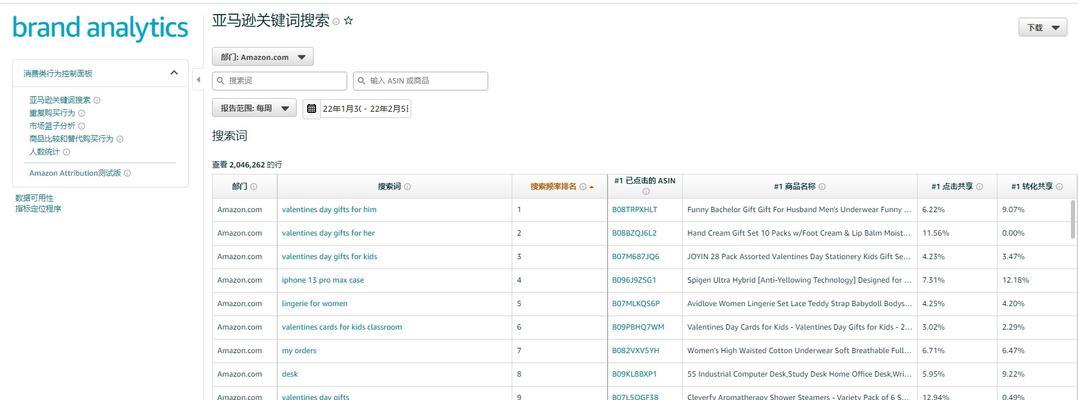
Task: Click the 查看 2,046,262 的行 row count text
Action: 247,165
